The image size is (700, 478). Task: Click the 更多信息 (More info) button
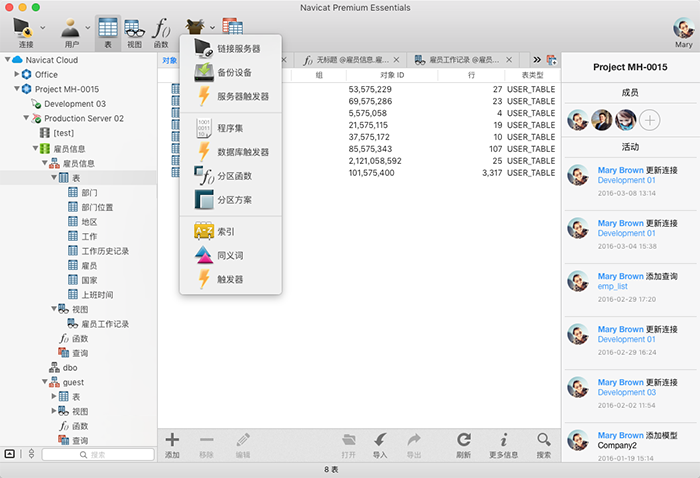pos(504,445)
